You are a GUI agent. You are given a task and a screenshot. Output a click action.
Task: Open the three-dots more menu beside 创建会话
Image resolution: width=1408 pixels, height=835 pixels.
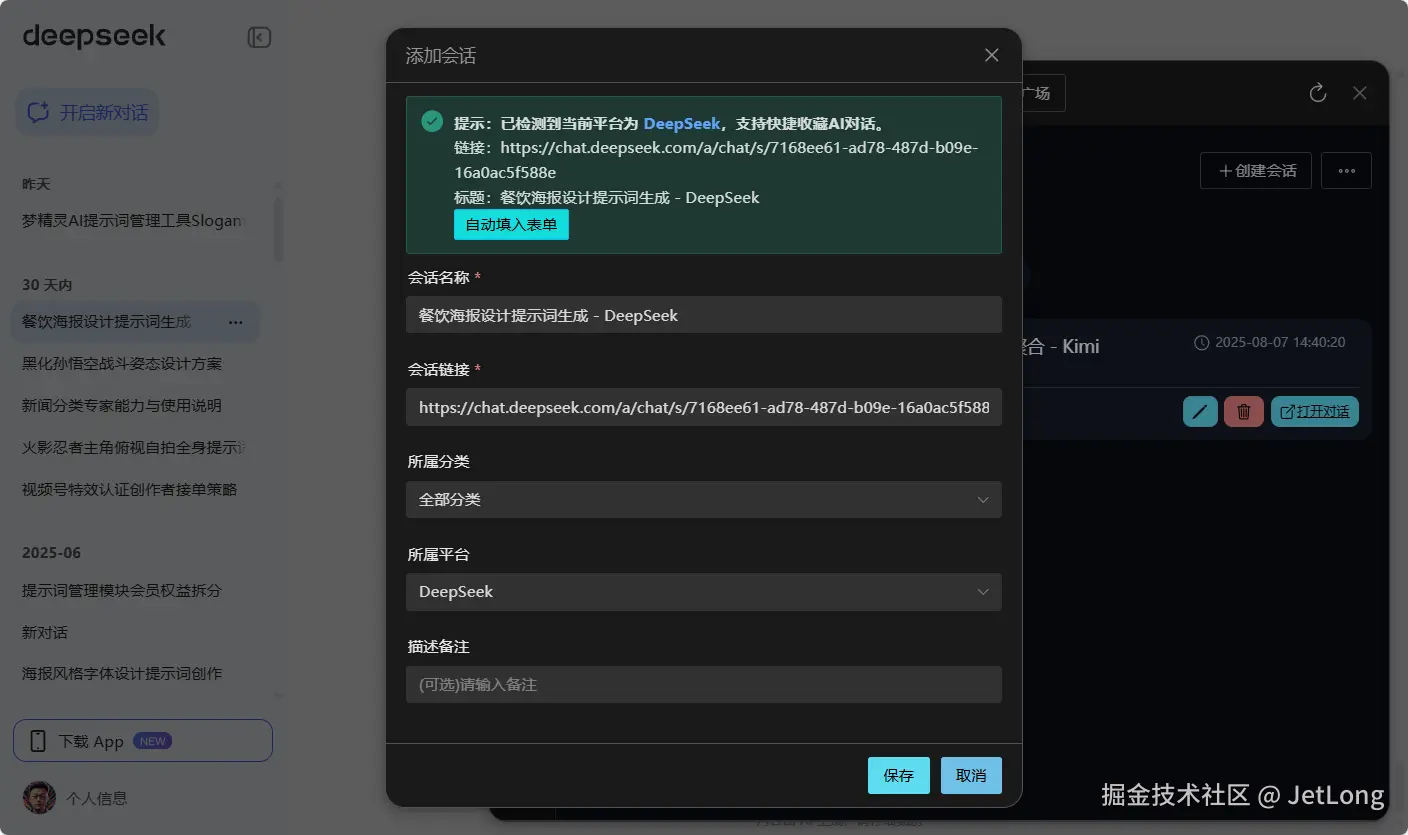[x=1346, y=171]
